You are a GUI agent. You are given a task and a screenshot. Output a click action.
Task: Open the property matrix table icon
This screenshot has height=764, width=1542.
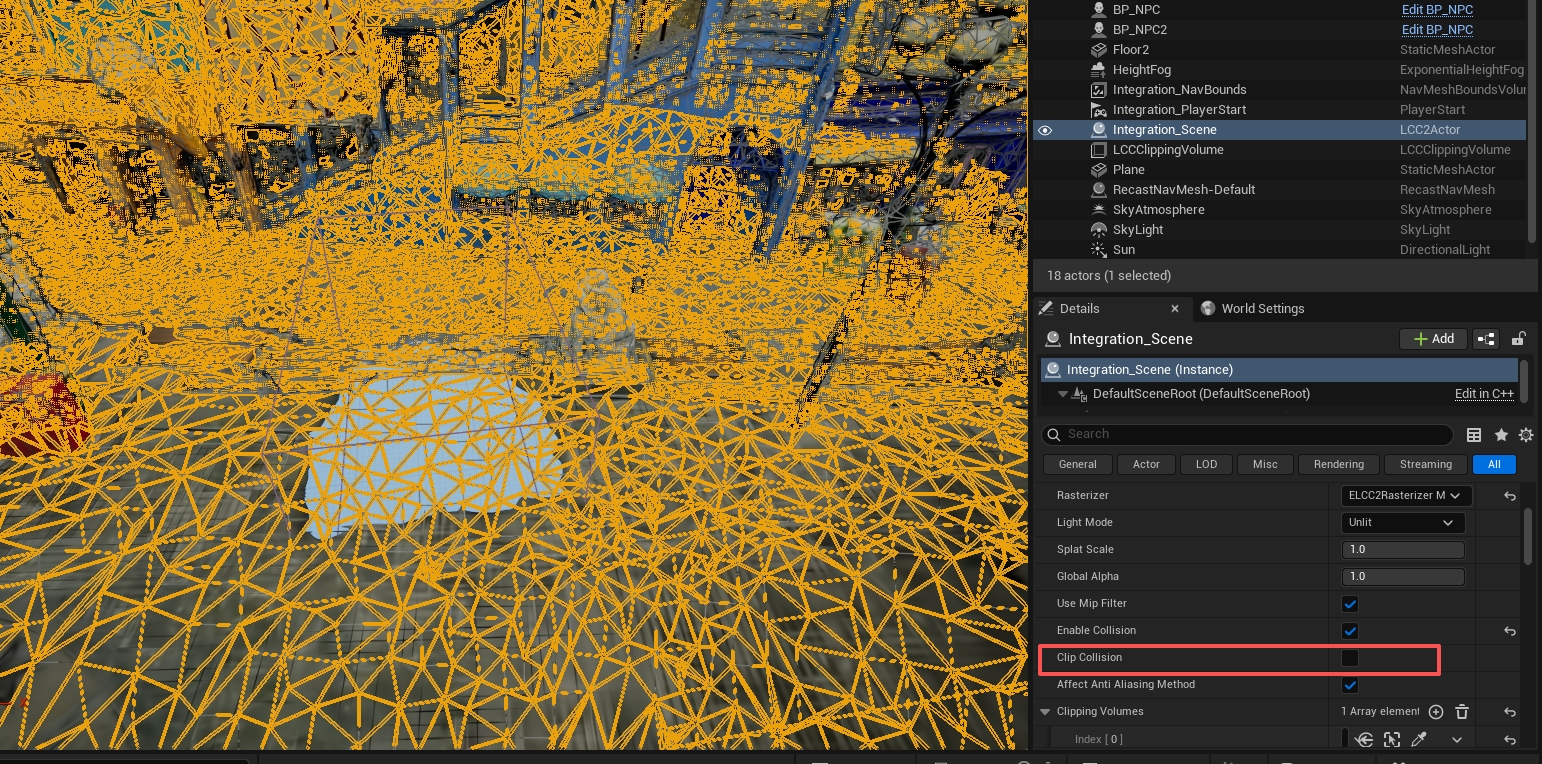pyautogui.click(x=1474, y=435)
